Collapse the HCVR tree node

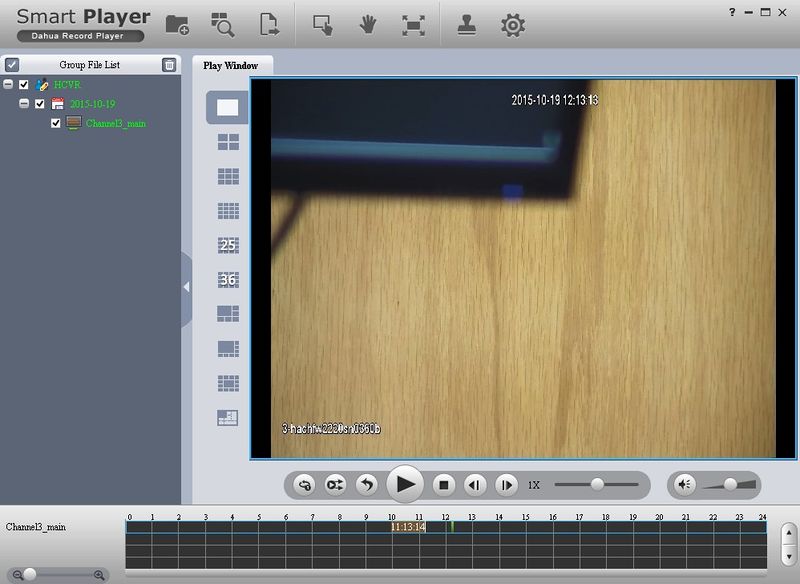pos(8,85)
